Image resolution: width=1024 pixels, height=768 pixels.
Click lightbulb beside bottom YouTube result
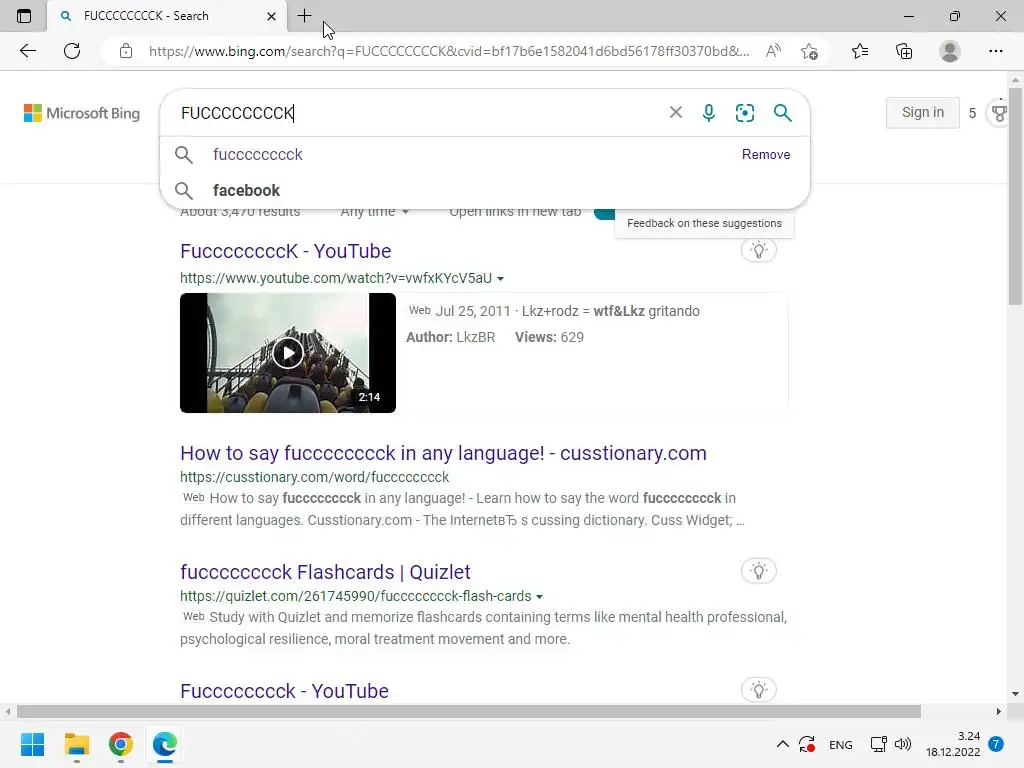759,690
